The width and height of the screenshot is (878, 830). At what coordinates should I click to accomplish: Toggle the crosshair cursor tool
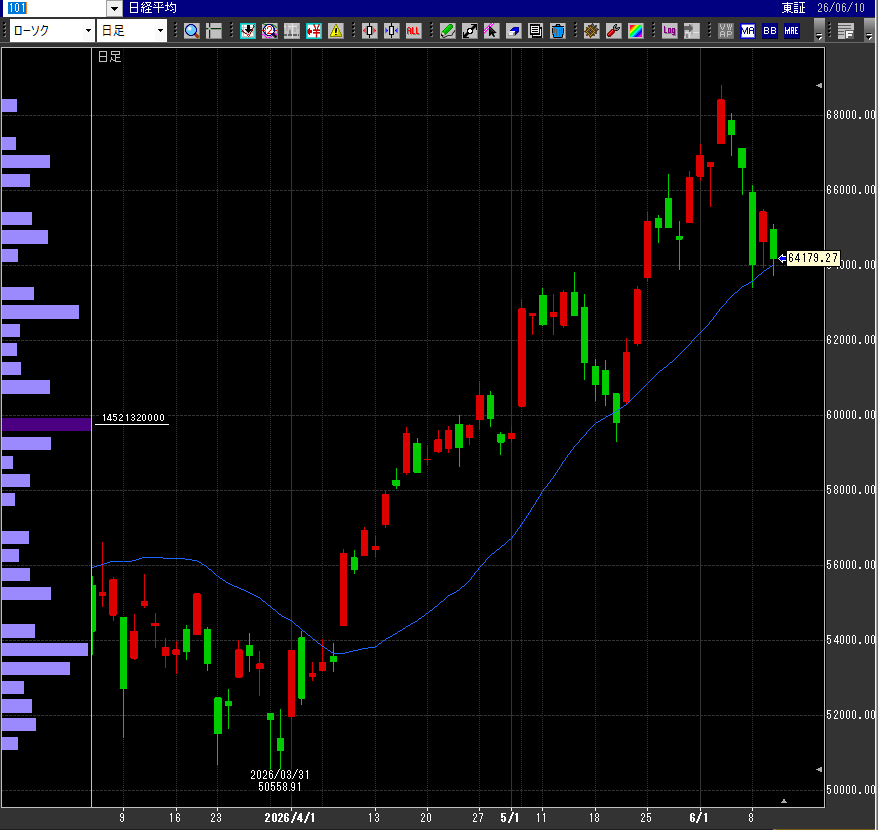coord(213,31)
